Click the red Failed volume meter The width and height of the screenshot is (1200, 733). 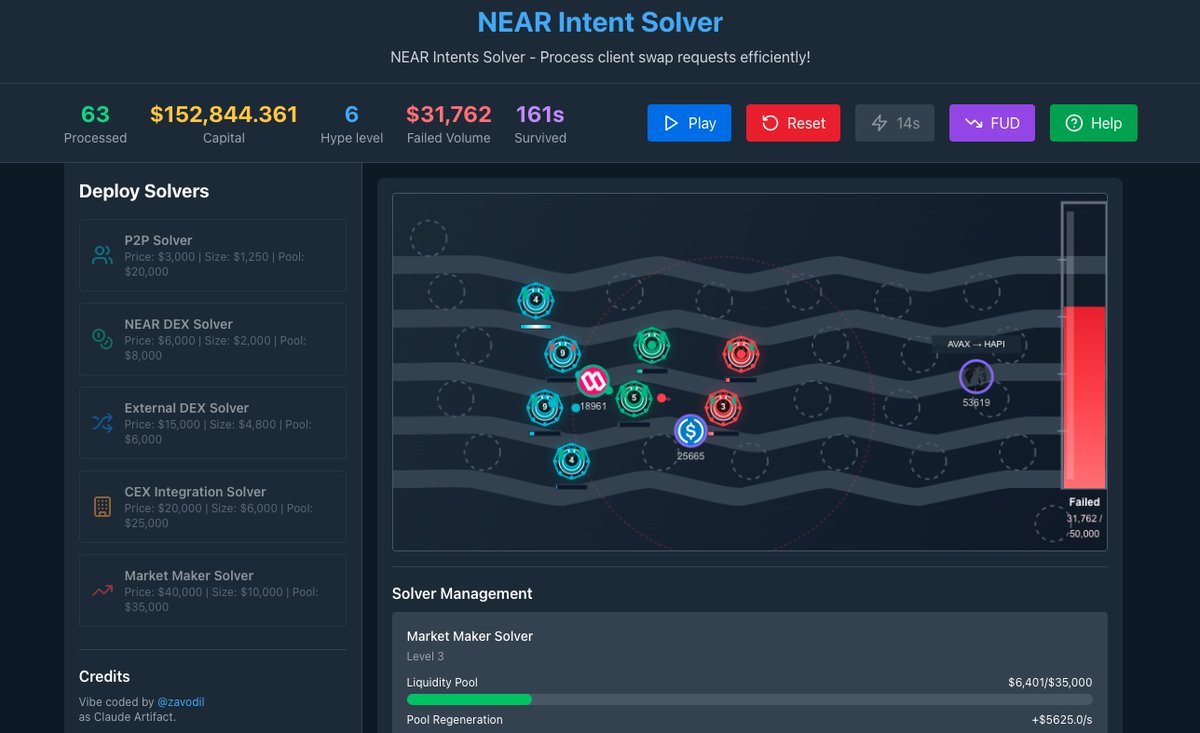(x=1084, y=346)
